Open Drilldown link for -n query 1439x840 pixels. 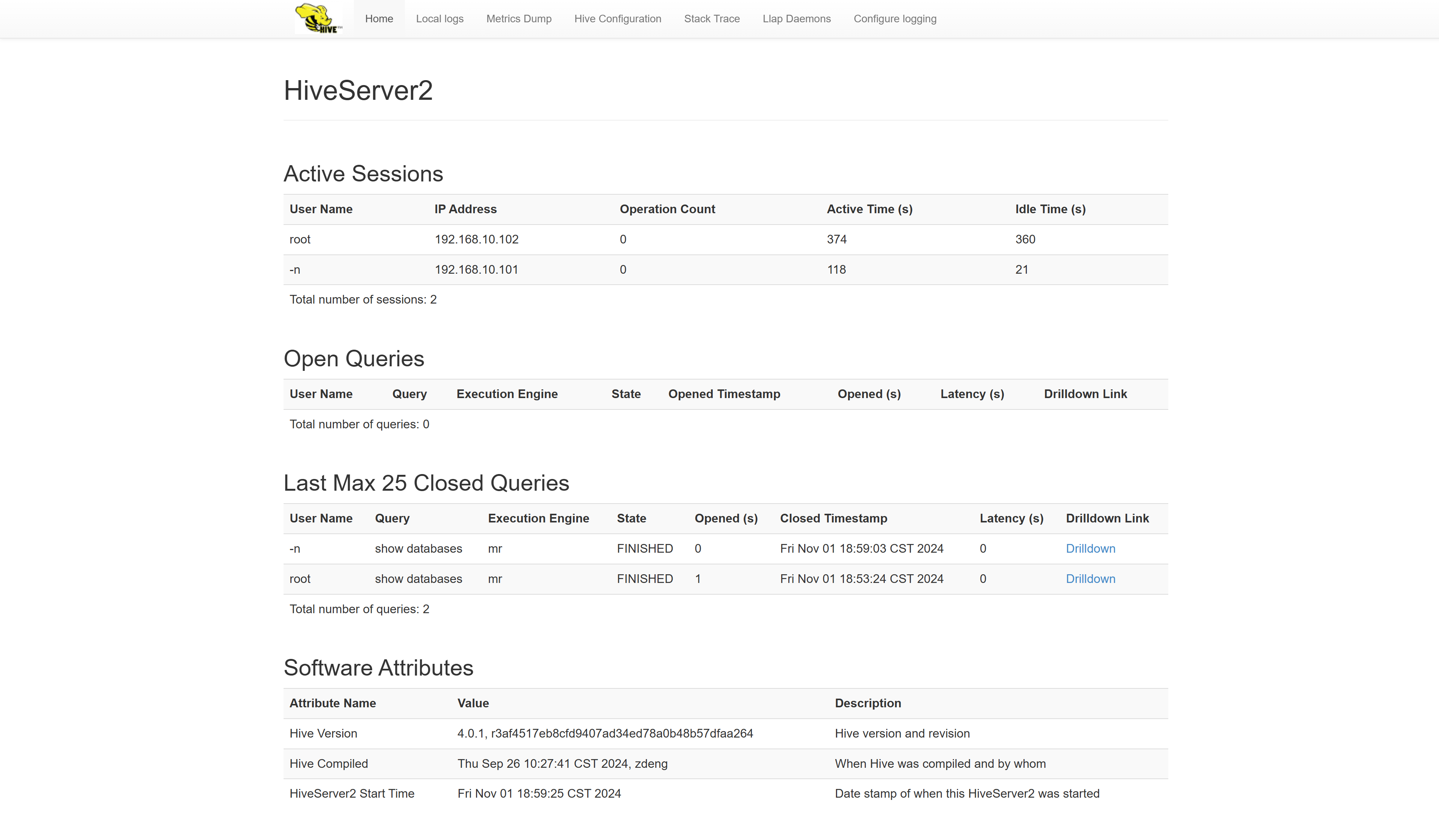(x=1091, y=549)
